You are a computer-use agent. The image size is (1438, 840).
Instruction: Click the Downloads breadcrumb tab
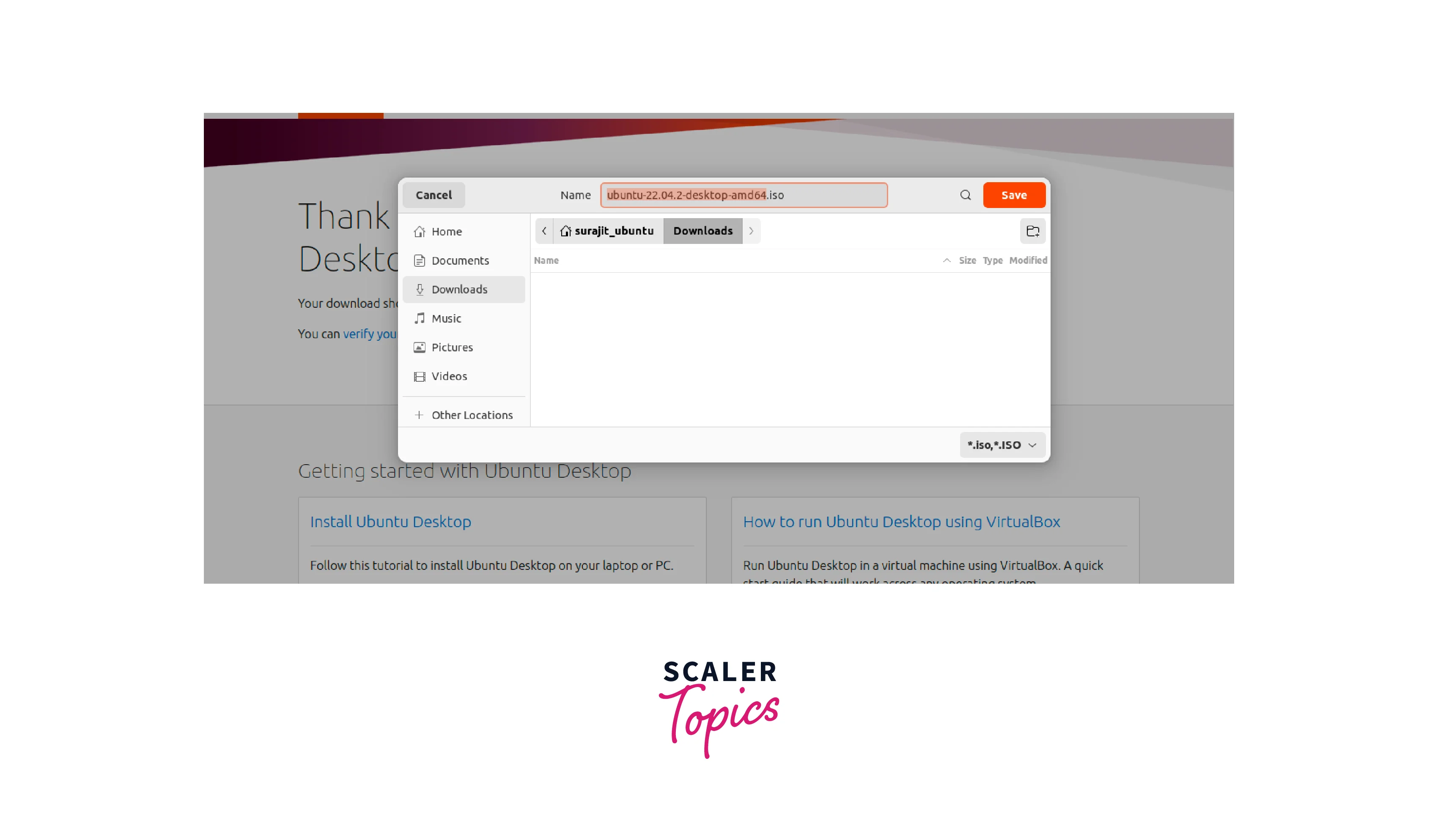pos(702,230)
